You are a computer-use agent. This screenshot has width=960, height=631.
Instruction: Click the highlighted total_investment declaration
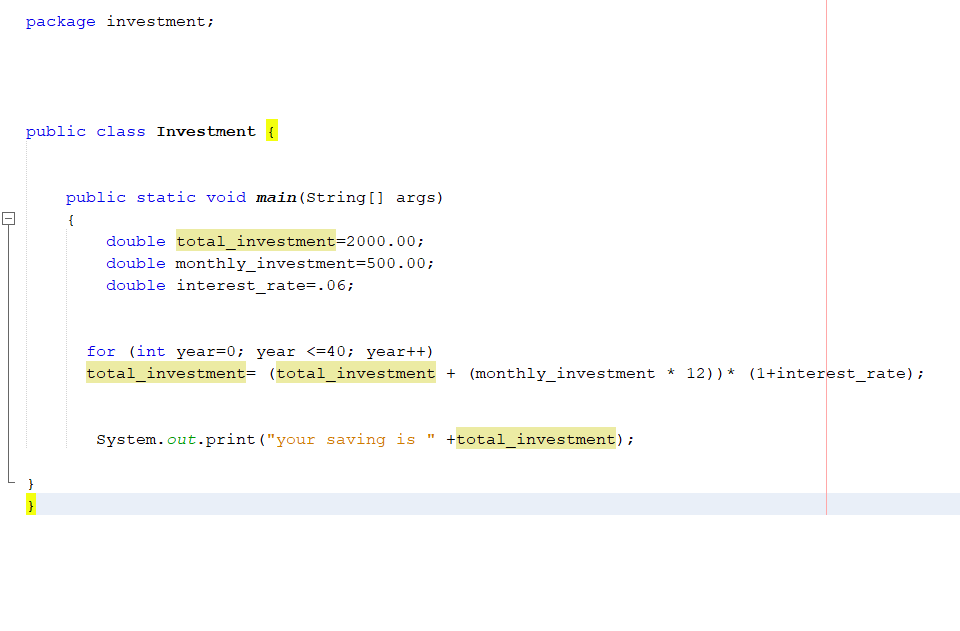(255, 241)
